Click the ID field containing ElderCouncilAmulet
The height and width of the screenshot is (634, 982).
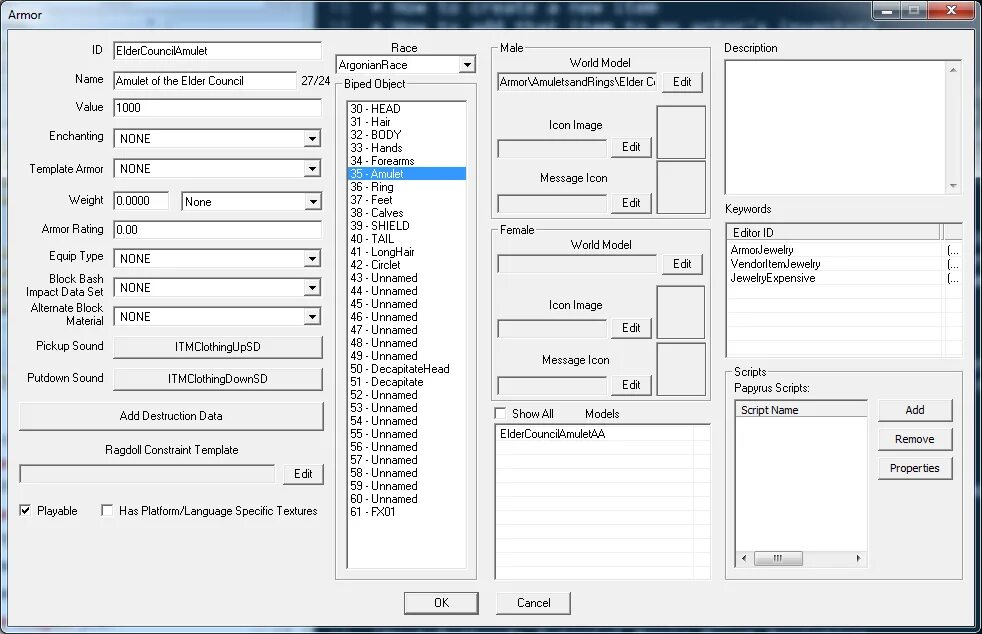(217, 51)
